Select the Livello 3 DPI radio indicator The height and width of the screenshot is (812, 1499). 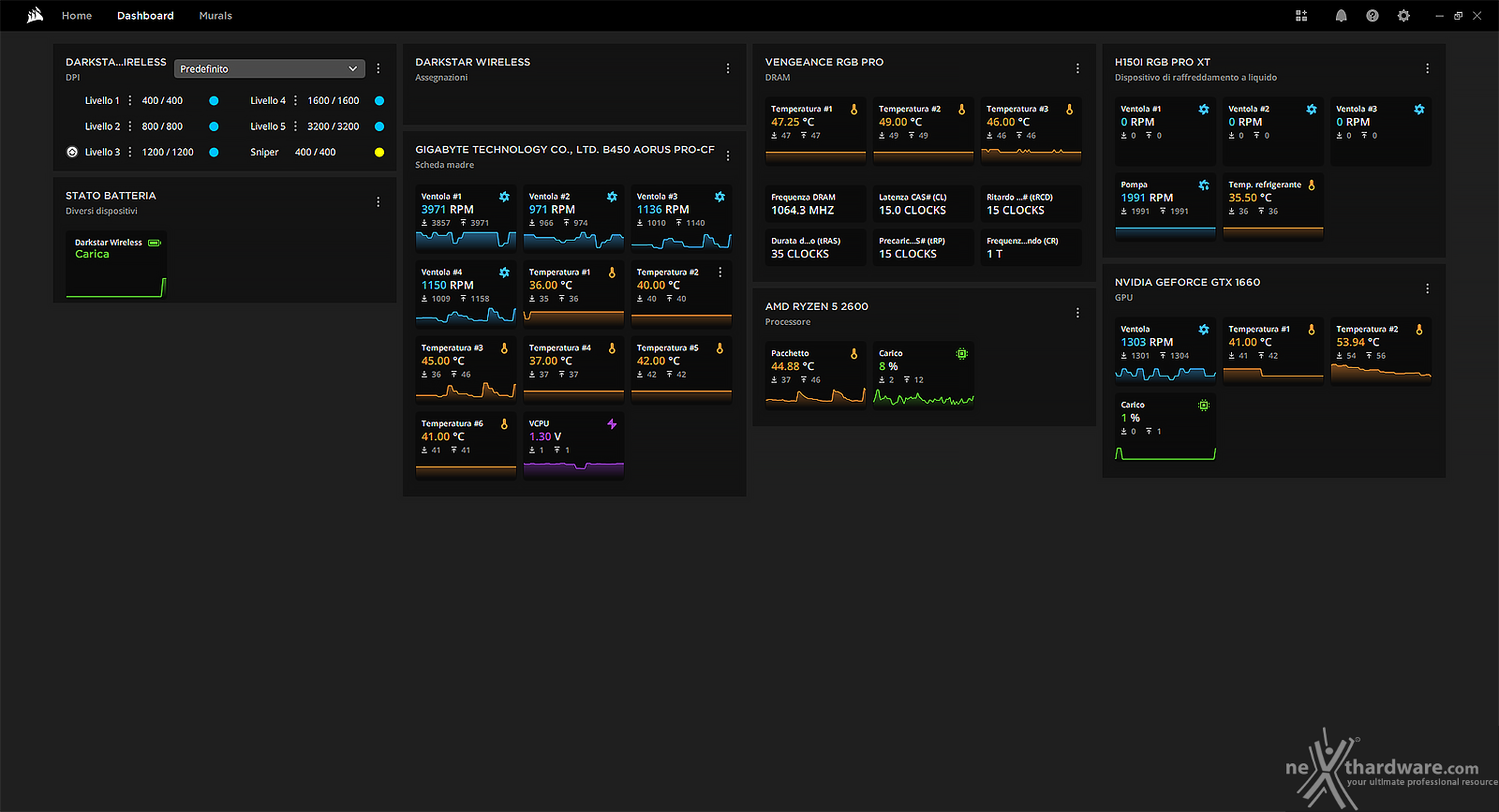(x=72, y=152)
